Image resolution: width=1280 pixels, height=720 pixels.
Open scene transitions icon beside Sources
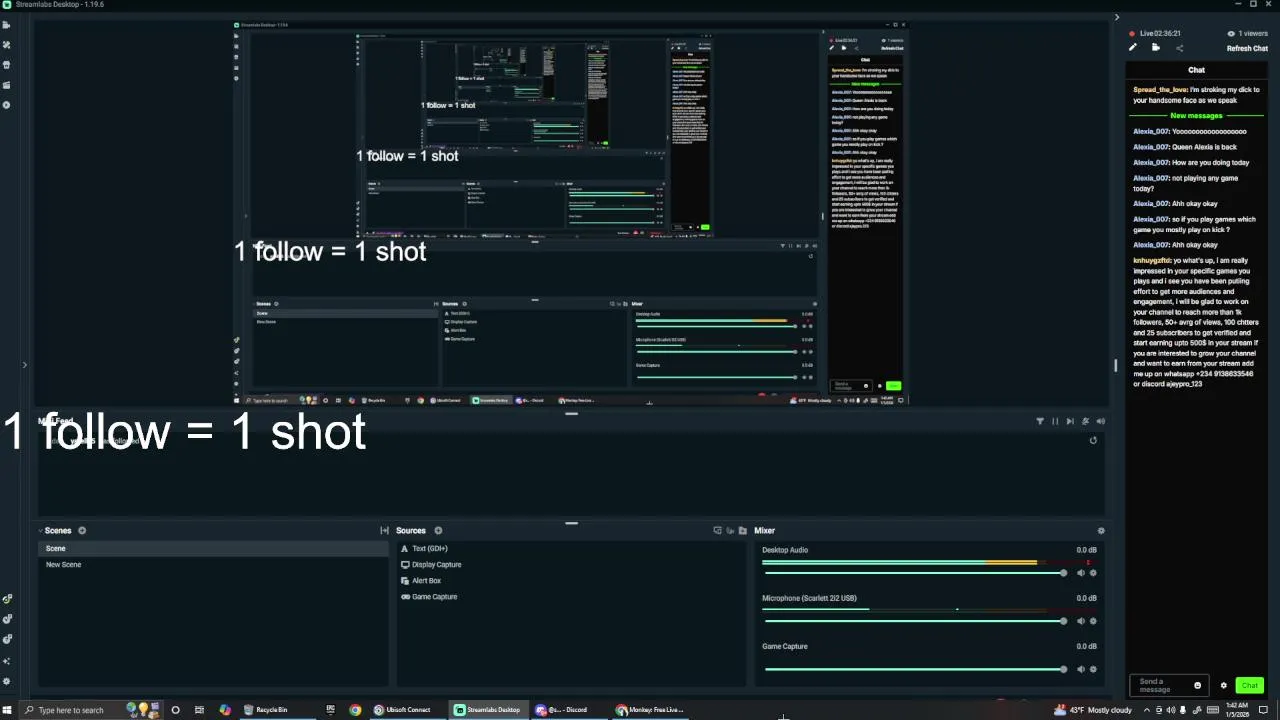pos(384,531)
